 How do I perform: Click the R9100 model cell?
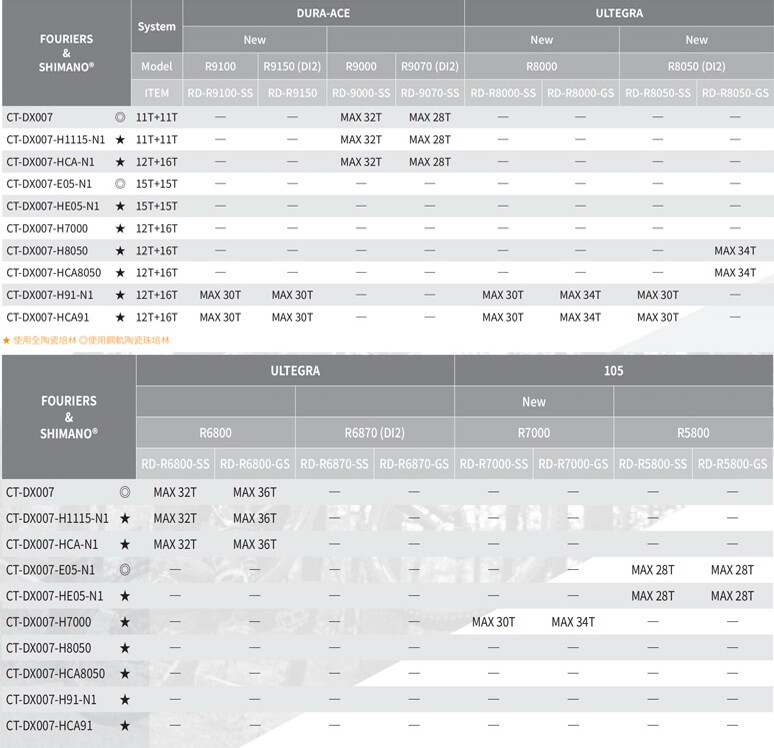tap(220, 66)
